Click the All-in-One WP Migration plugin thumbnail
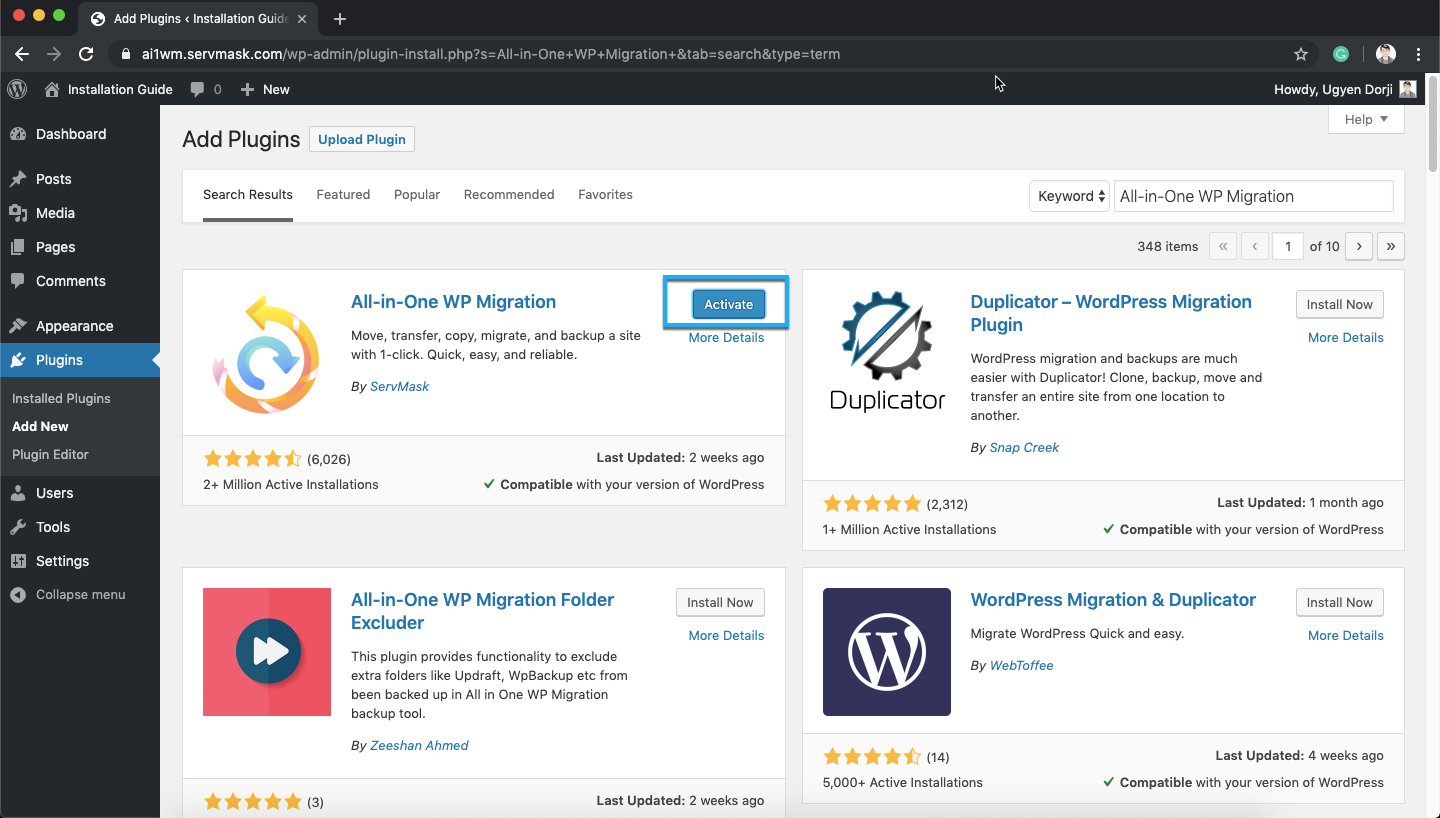Viewport: 1440px width, 818px height. (267, 354)
